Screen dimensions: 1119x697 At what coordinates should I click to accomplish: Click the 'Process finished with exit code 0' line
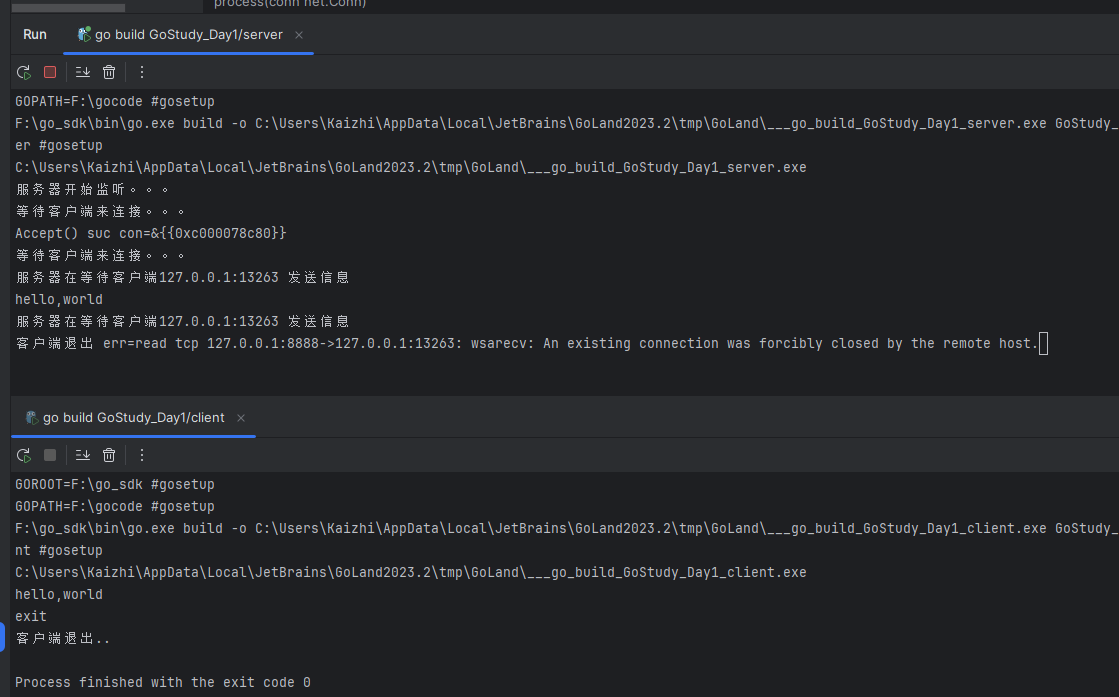(x=163, y=683)
